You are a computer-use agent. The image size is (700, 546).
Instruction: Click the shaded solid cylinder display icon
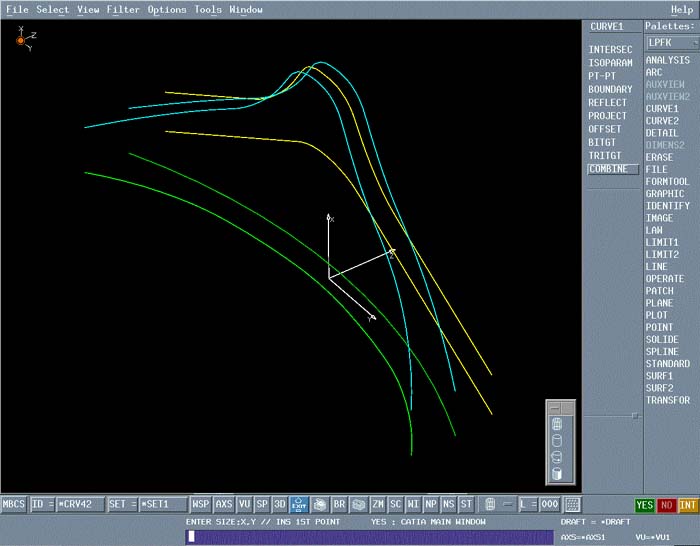coord(557,473)
